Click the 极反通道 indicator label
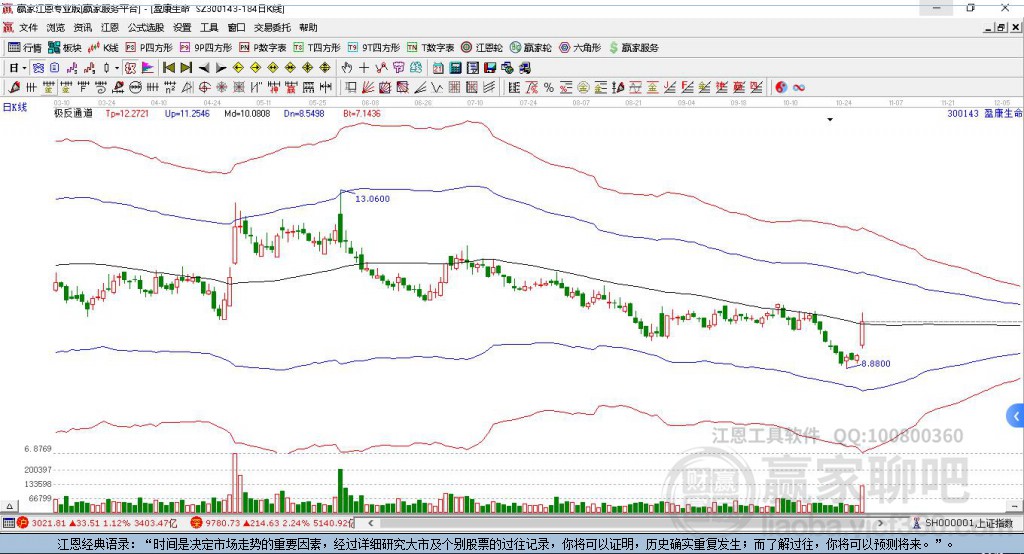The width and height of the screenshot is (1024, 554). pyautogui.click(x=73, y=113)
